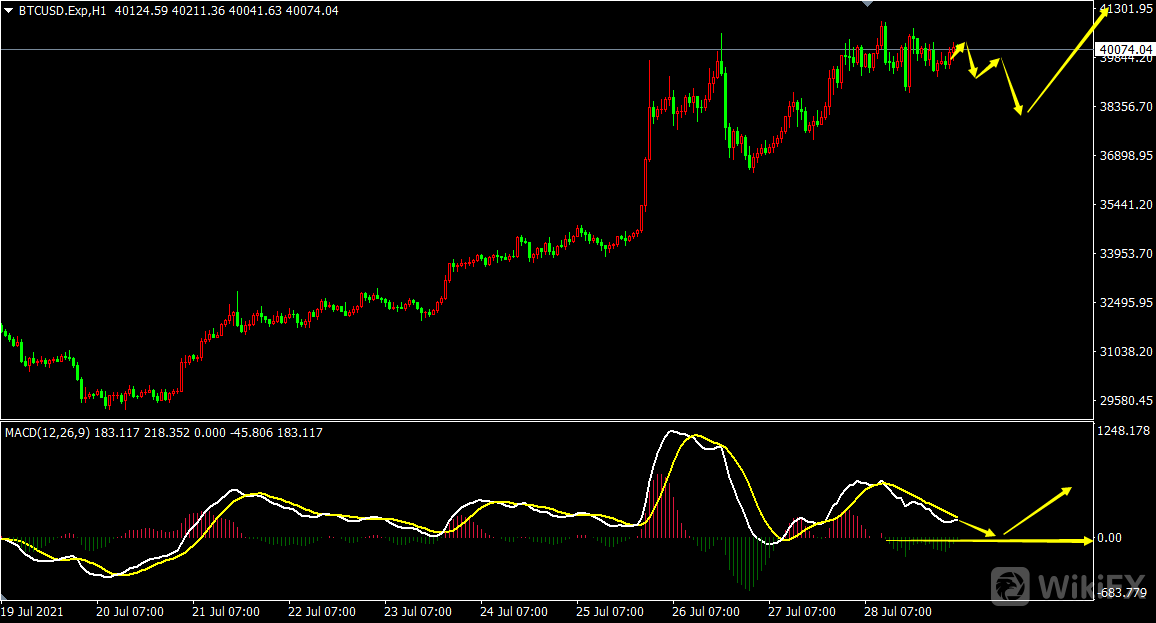Click the WikiFX eagle logo watermark

coord(1011,583)
